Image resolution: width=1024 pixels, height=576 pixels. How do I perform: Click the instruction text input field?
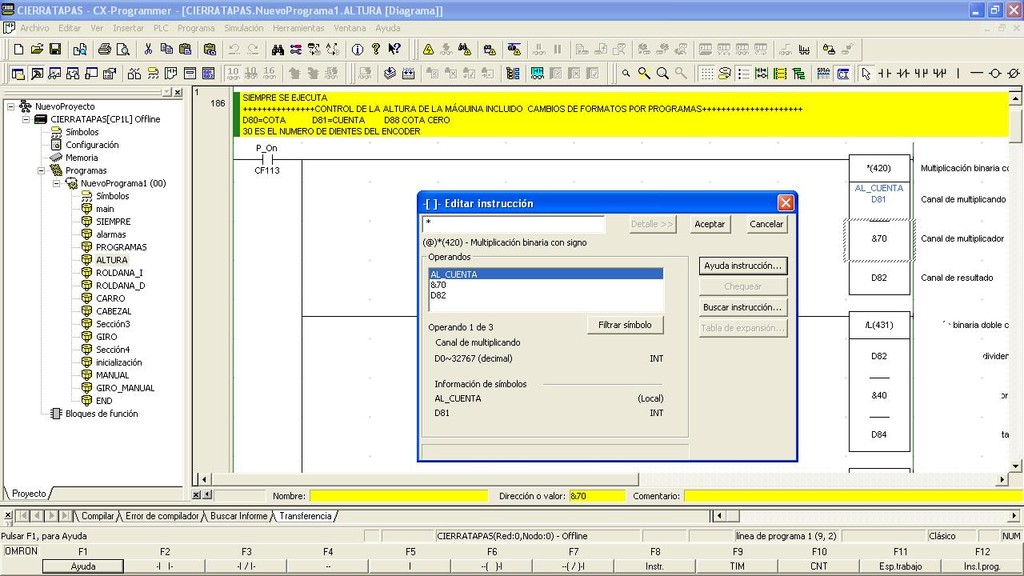tap(513, 224)
